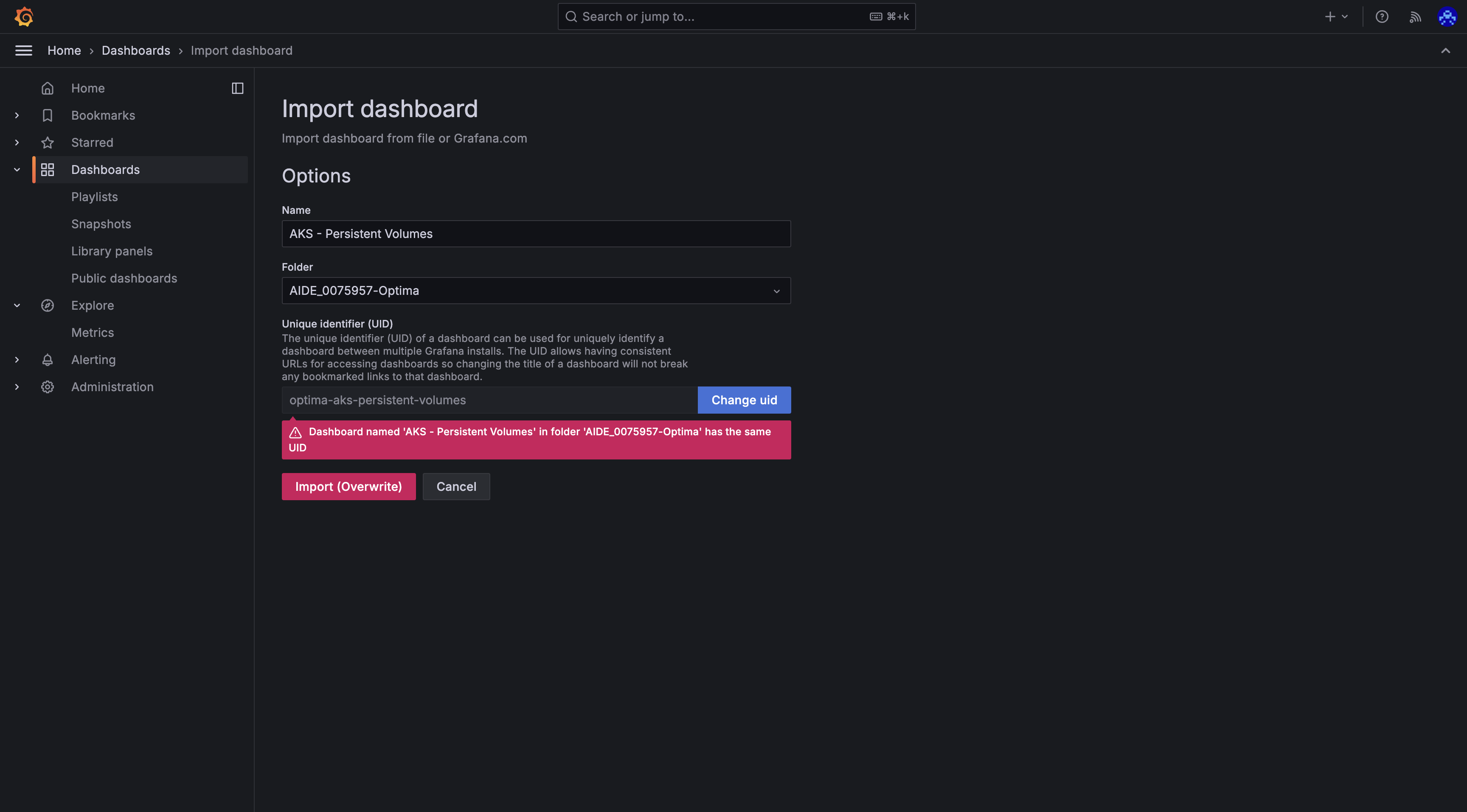The height and width of the screenshot is (812, 1467).
Task: Click the dock sidebar panel icon
Action: tap(237, 88)
